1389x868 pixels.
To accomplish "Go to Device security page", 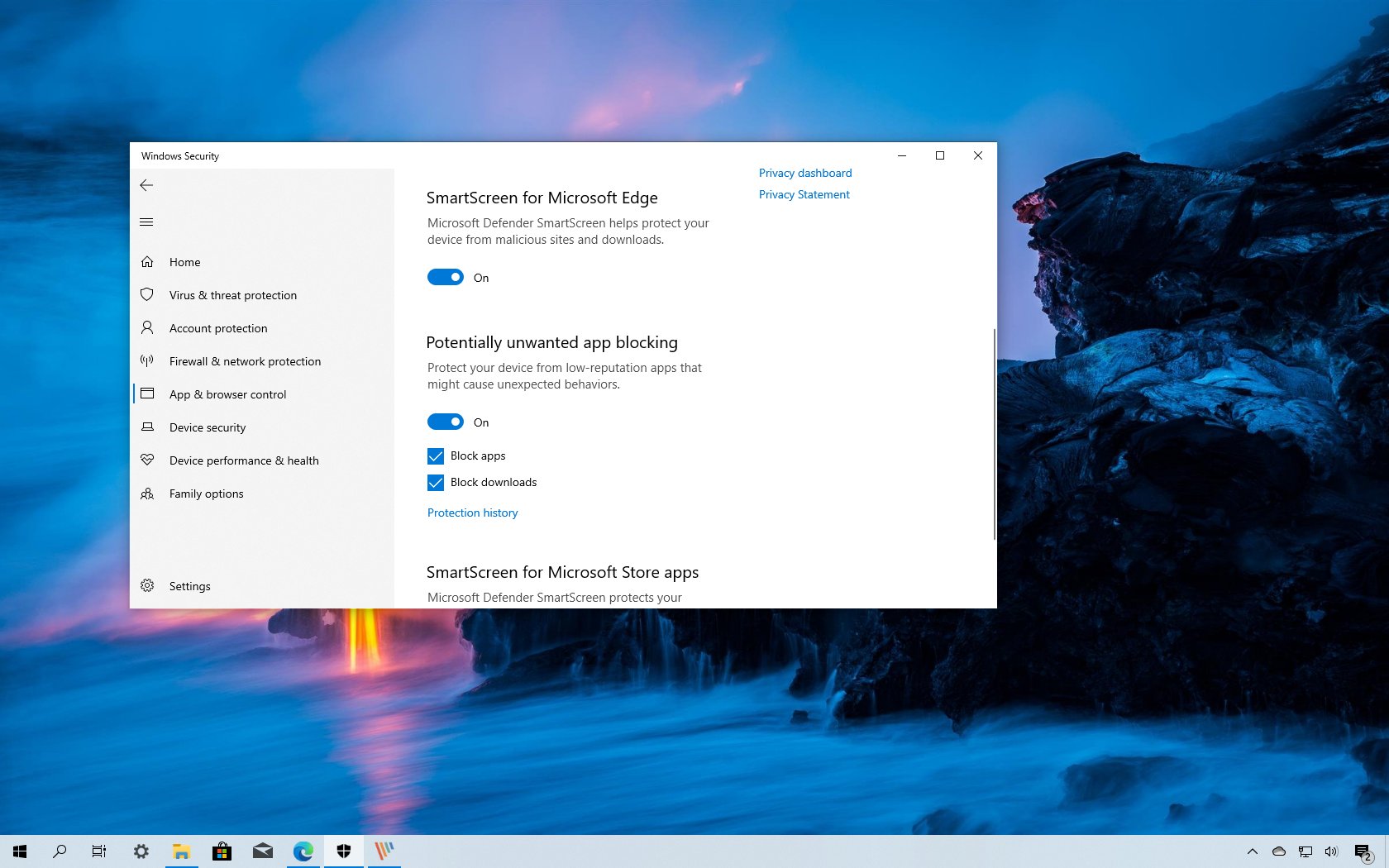I will point(207,427).
